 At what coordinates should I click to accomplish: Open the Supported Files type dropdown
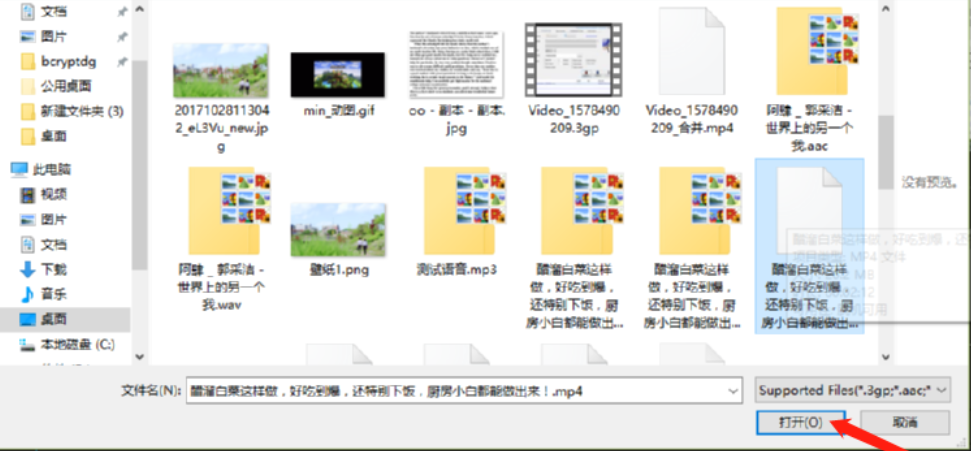852,390
